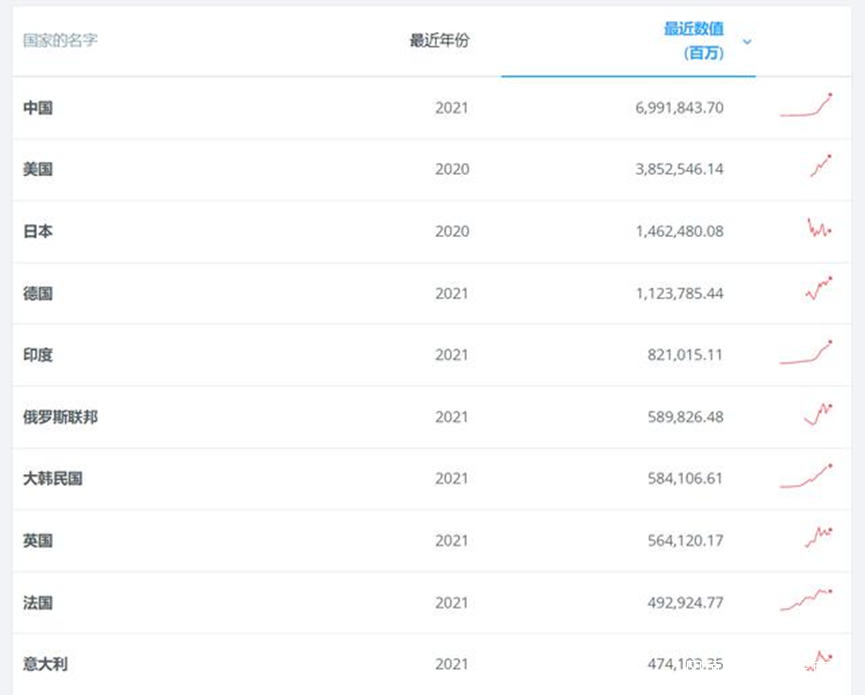This screenshot has width=865, height=695.
Task: Open the 印度 country link
Action: (38, 355)
